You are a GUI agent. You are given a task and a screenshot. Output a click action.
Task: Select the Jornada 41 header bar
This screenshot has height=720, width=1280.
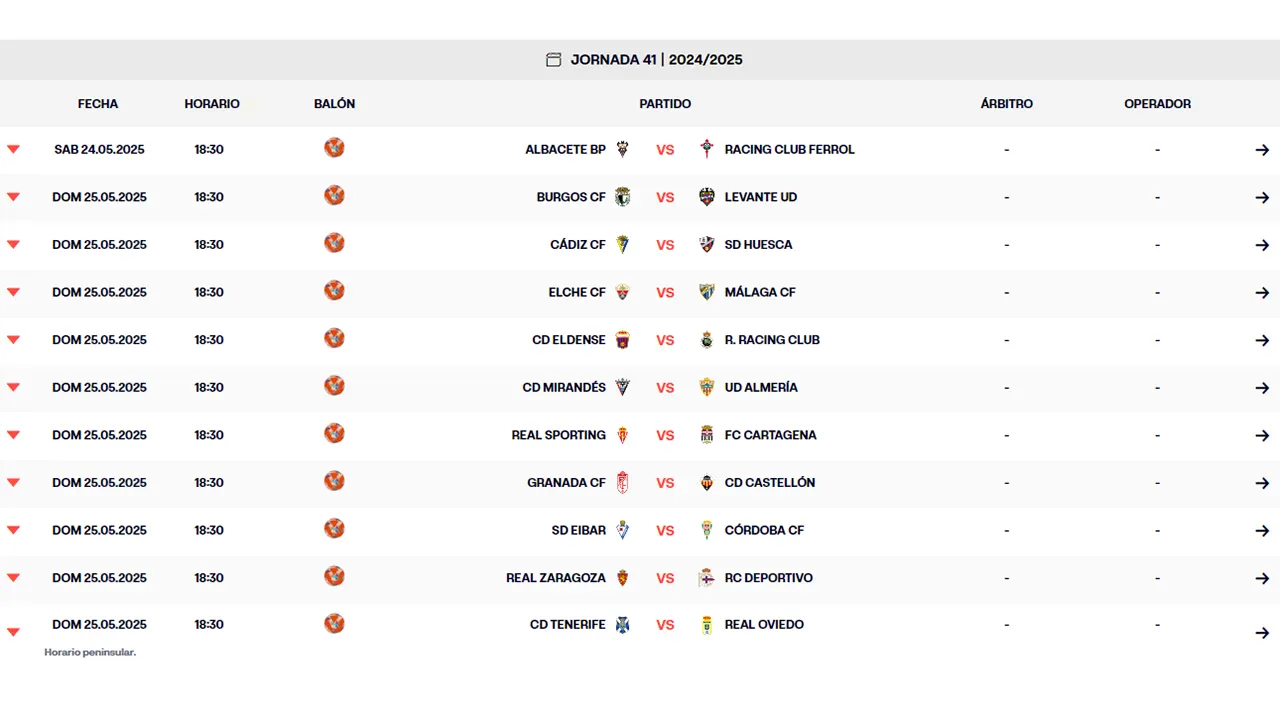[x=640, y=59]
